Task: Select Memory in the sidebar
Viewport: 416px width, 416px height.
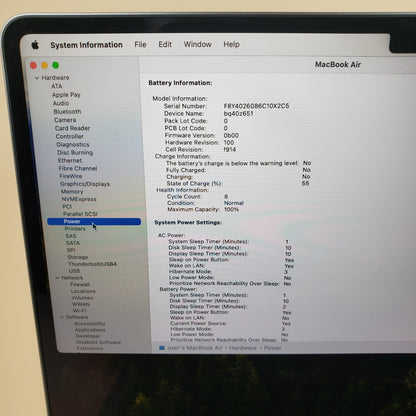Action: point(72,192)
